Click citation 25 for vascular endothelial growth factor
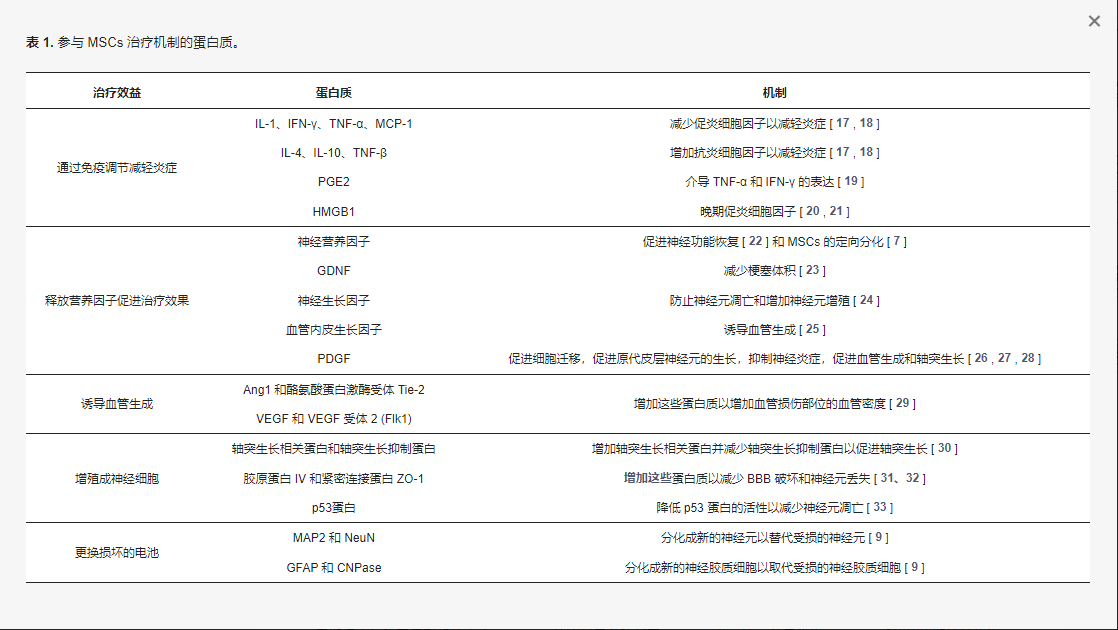This screenshot has width=1118, height=630. tap(812, 327)
